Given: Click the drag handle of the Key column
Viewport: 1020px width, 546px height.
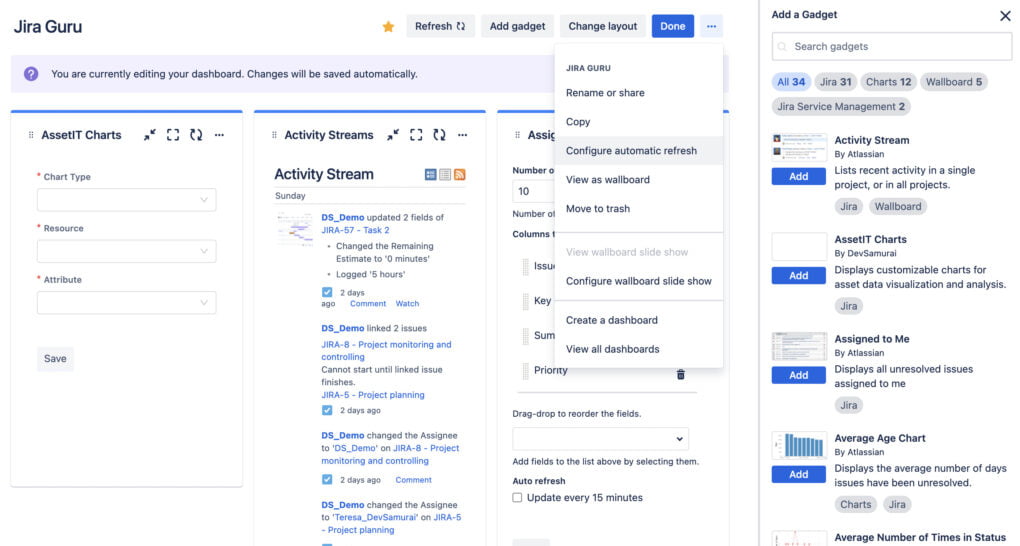Looking at the screenshot, I should tap(526, 301).
